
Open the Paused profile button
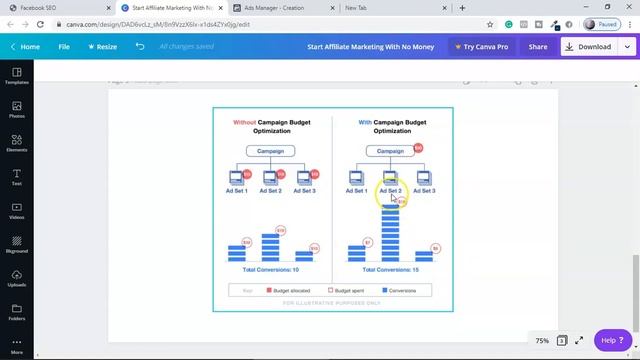(602, 24)
